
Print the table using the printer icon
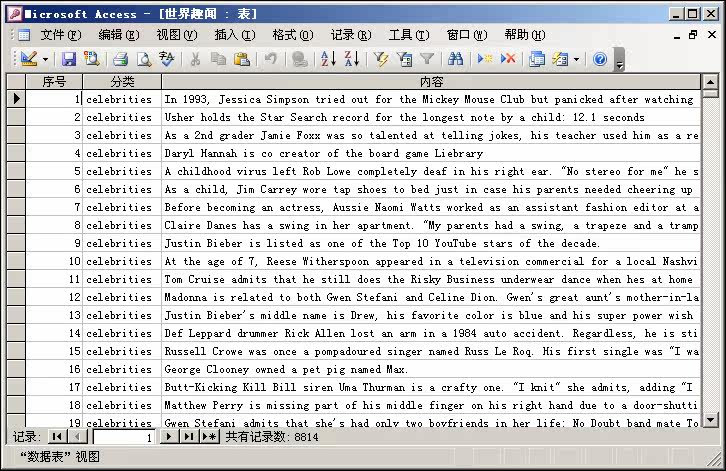pyautogui.click(x=120, y=59)
